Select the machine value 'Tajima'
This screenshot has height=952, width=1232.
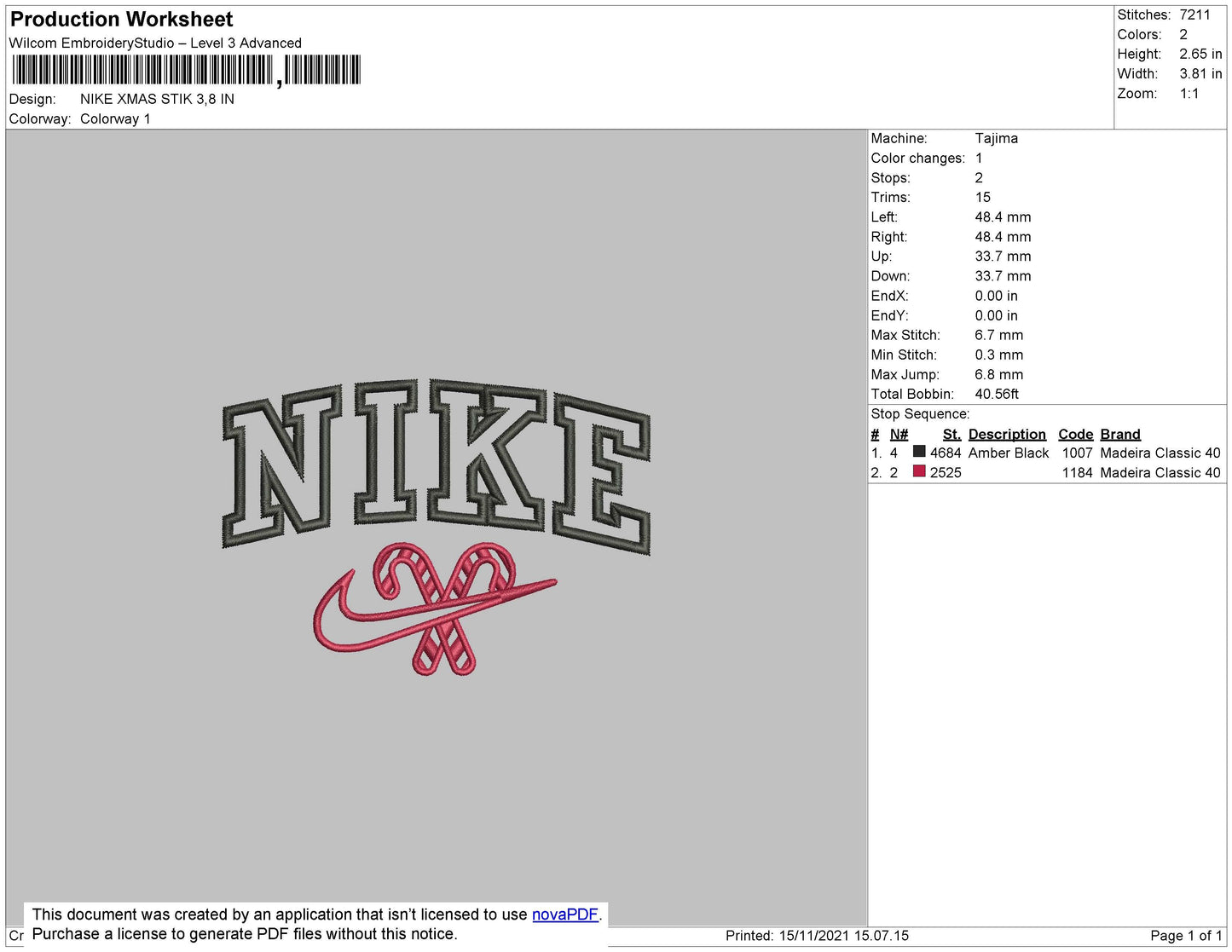click(x=997, y=138)
